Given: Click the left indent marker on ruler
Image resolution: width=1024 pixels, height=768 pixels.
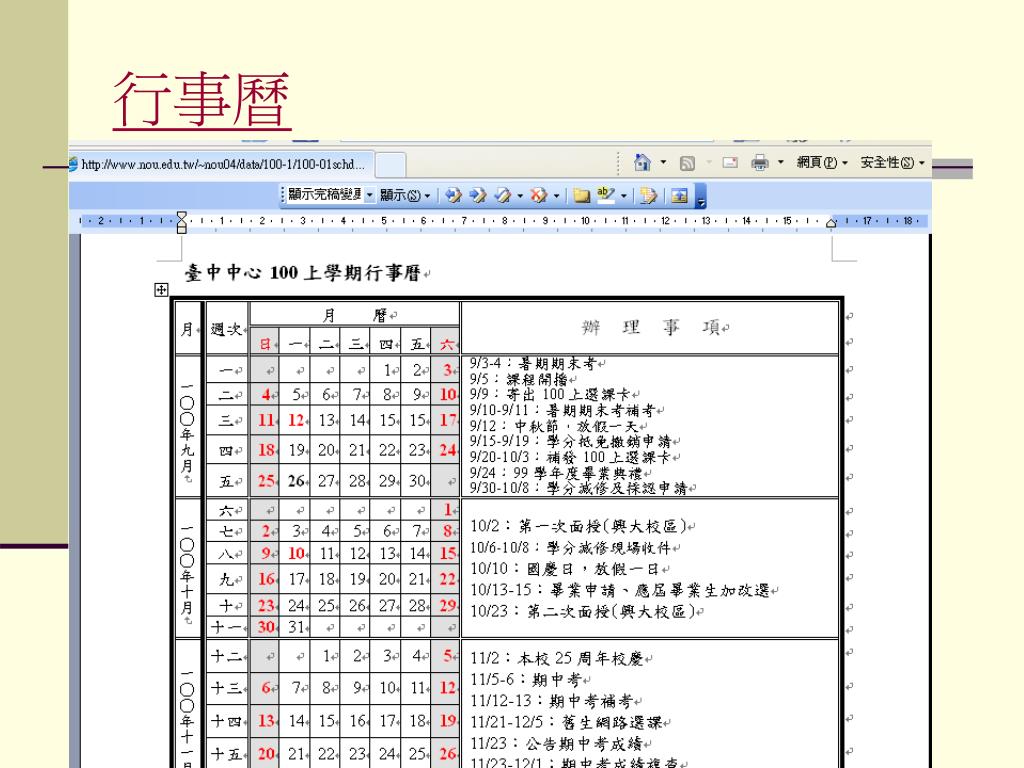Looking at the screenshot, I should pyautogui.click(x=182, y=222).
